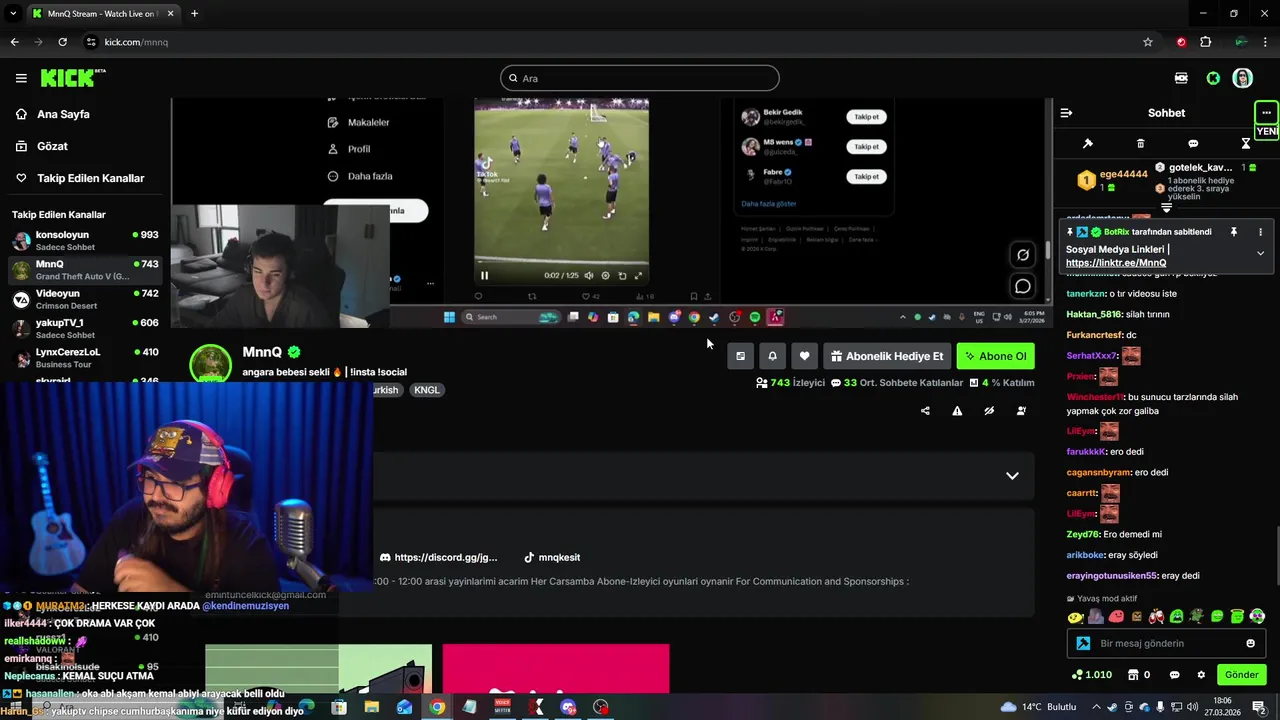Click the refresh icon on the stream player
The width and height of the screenshot is (1280, 720).
[1022, 255]
